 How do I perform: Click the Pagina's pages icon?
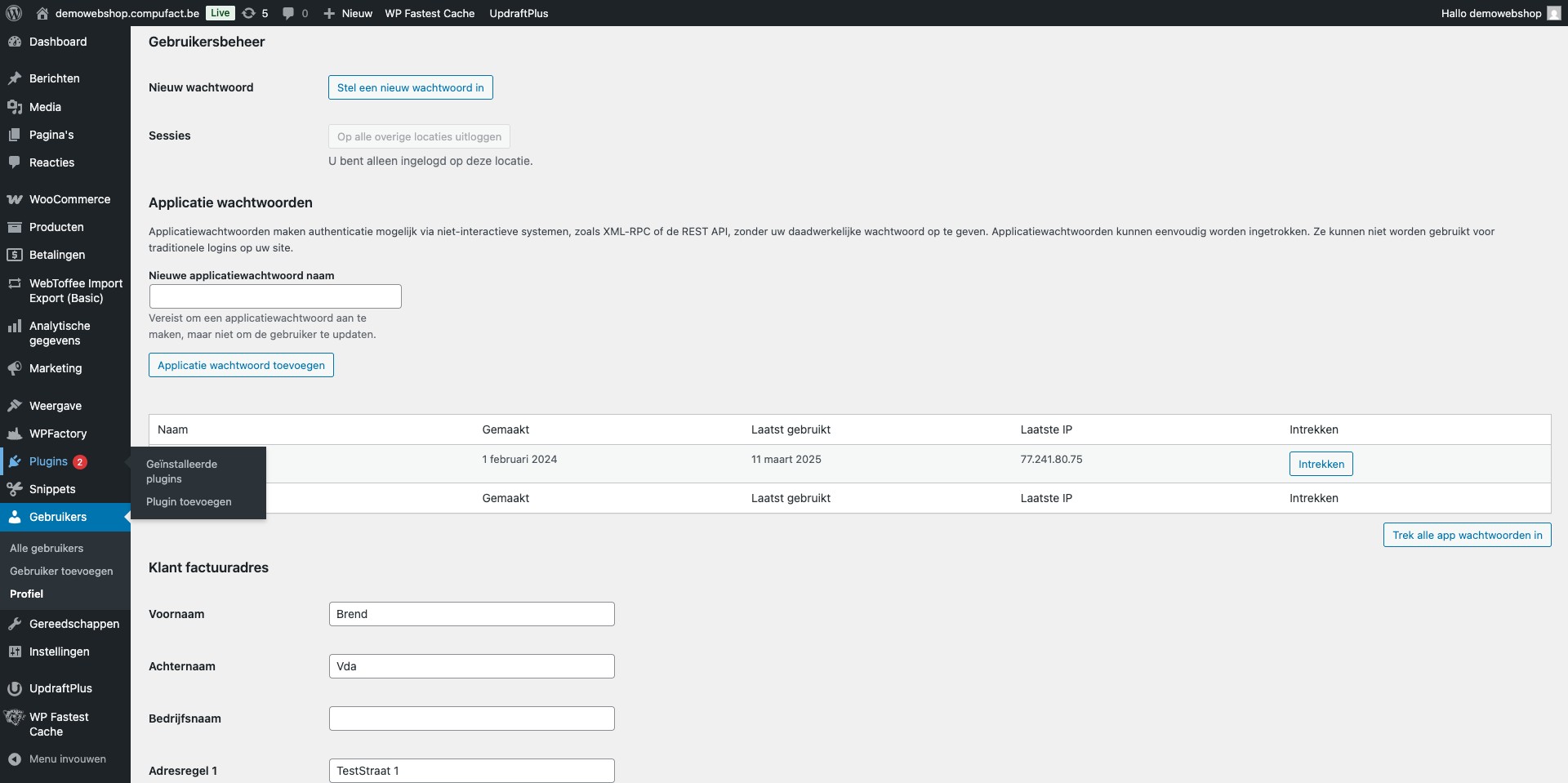click(15, 135)
